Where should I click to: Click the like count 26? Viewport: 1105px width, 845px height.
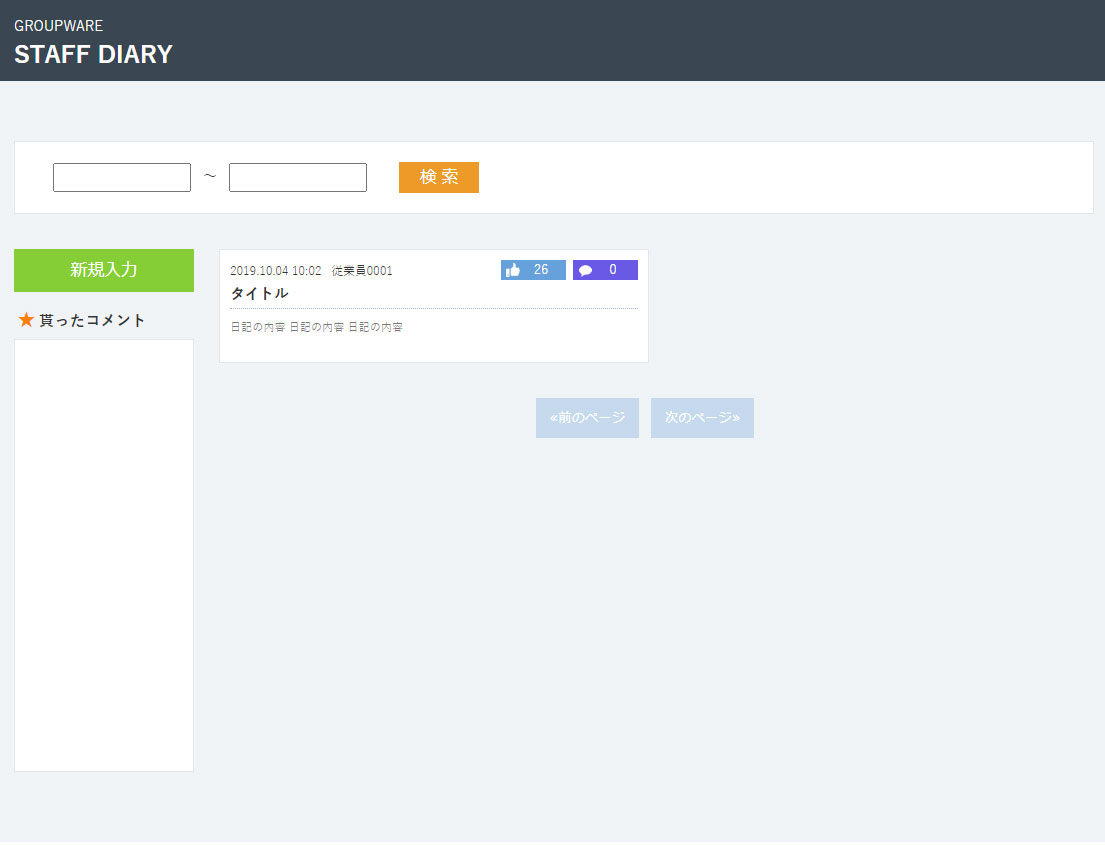click(541, 270)
